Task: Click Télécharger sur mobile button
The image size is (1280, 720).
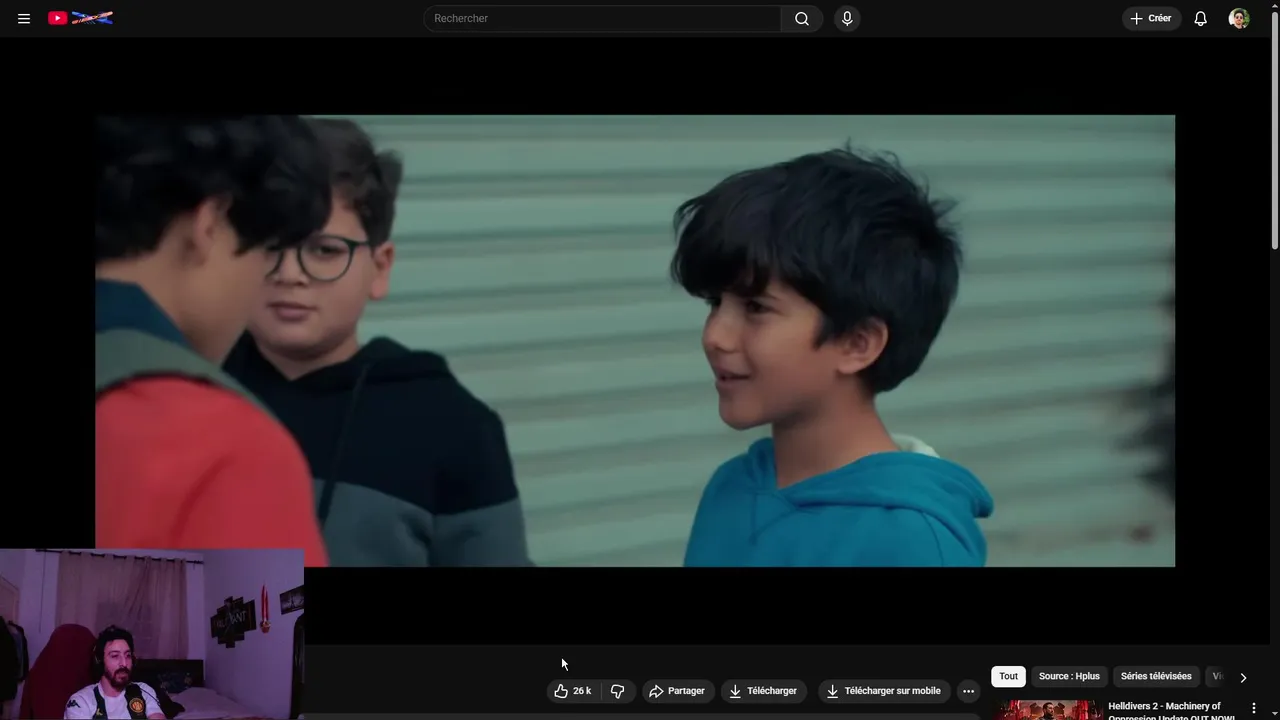Action: pos(884,691)
